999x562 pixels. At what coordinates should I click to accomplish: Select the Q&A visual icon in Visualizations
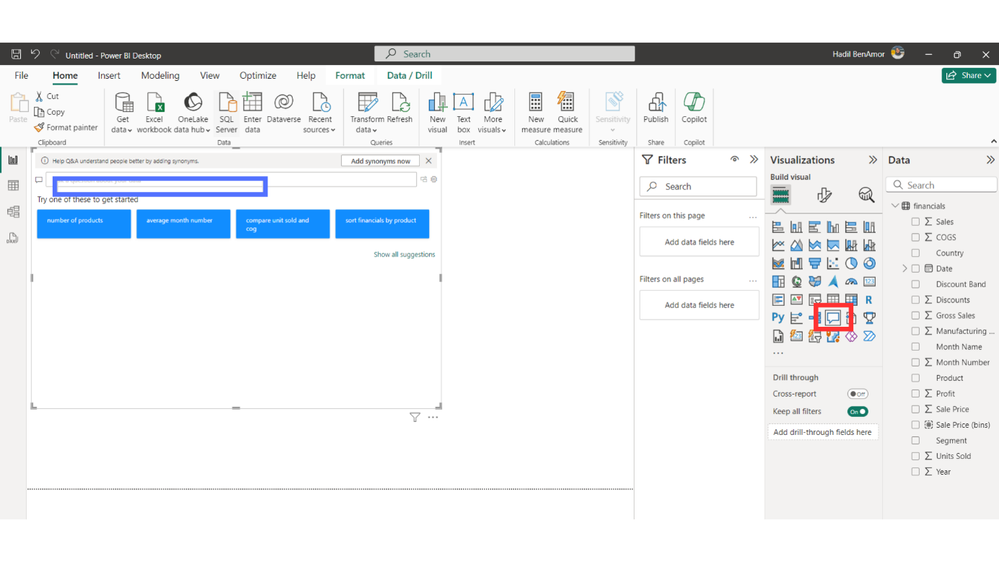click(833, 317)
